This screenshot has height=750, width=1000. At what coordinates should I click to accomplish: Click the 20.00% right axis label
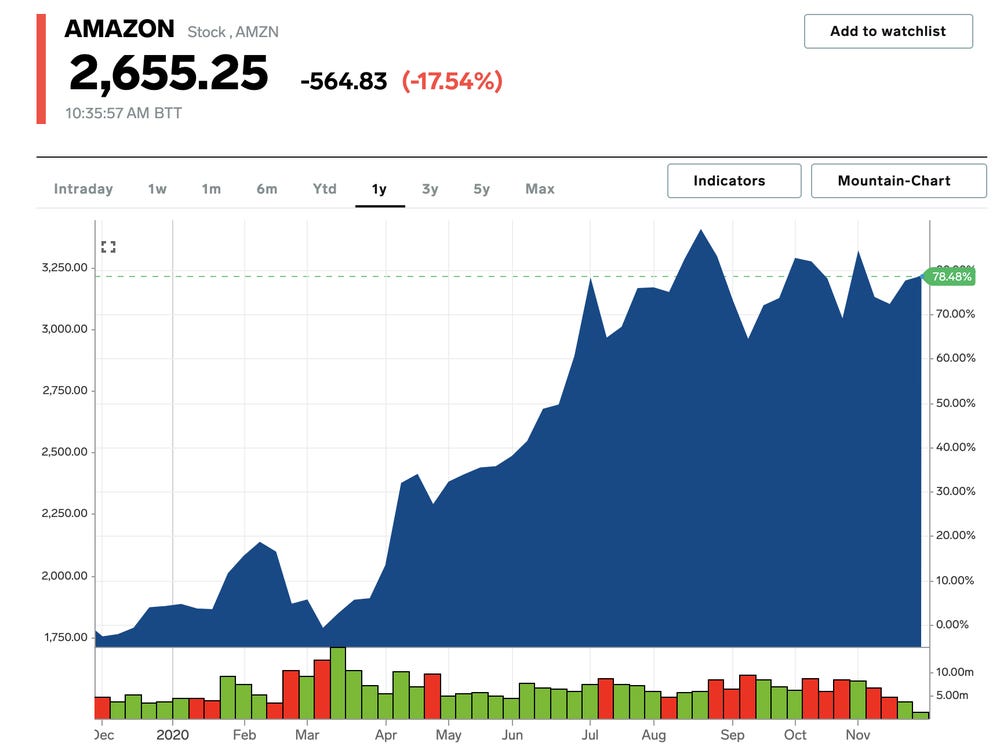click(955, 535)
